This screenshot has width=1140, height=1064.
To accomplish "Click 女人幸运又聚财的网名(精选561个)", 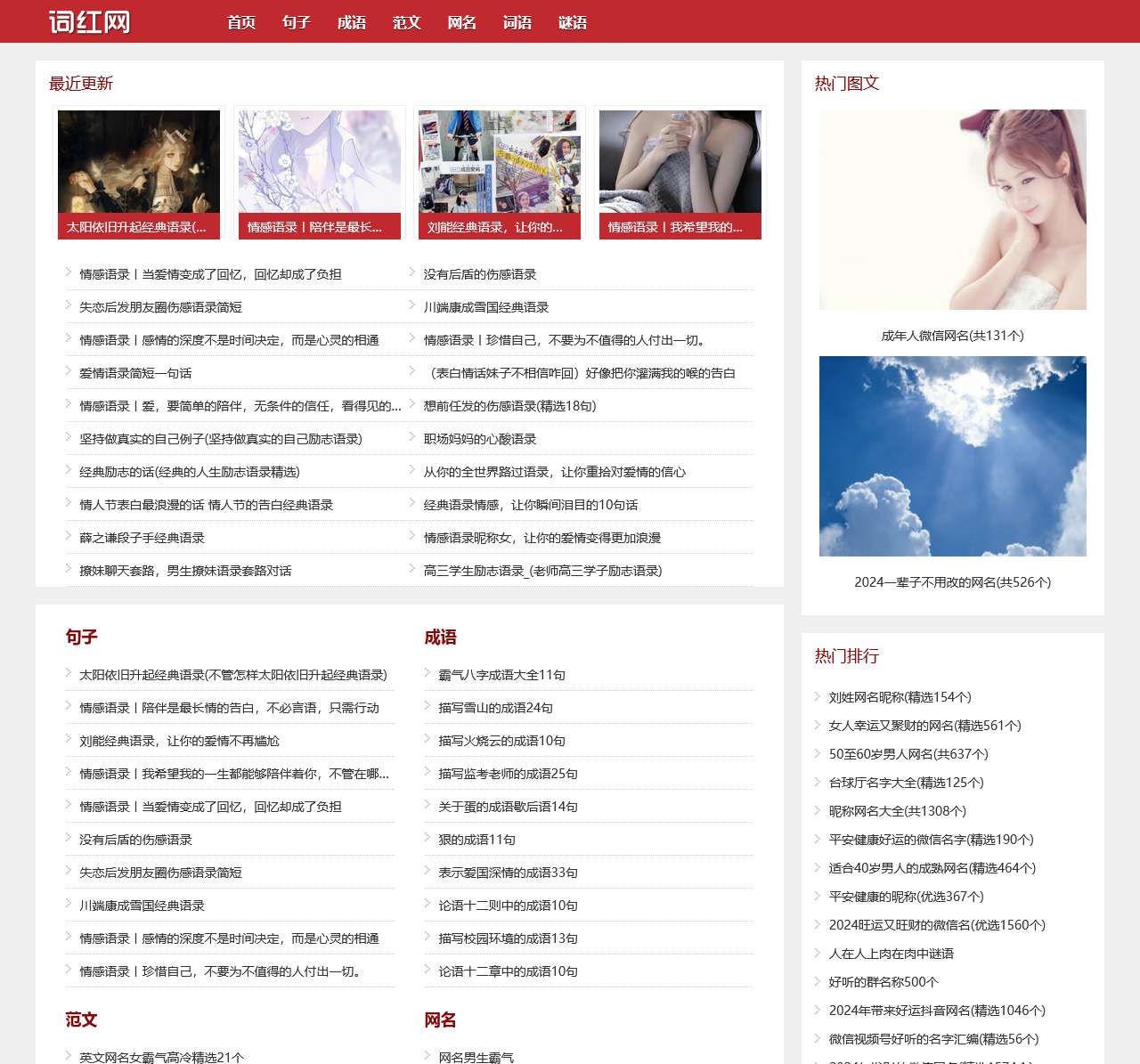I will (x=924, y=726).
